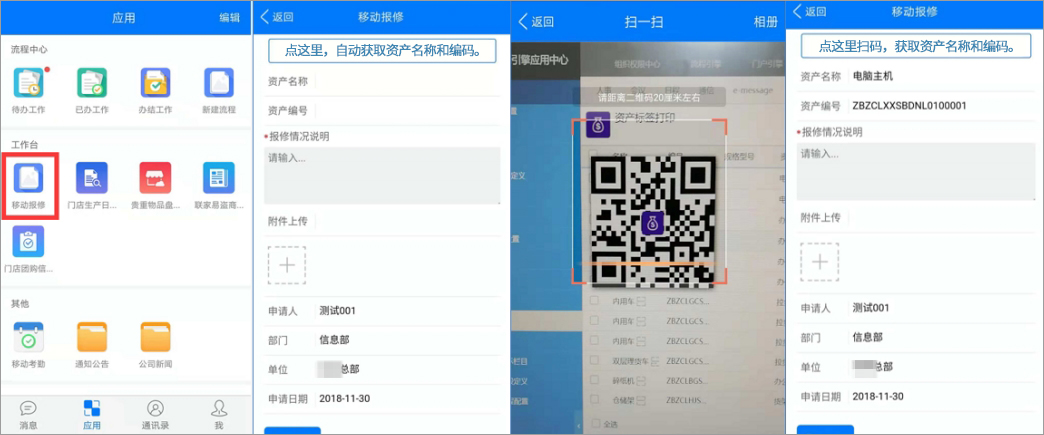Screen dimensions: 1044x435
Task: Click the 资产标签打印 purple icon
Action: pos(599,124)
